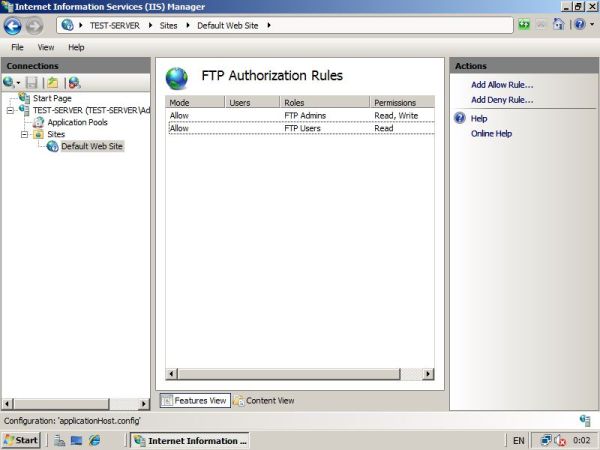Screen dimensions: 600x450
Task: Select Application Pools tree item
Action: [x=77, y=122]
